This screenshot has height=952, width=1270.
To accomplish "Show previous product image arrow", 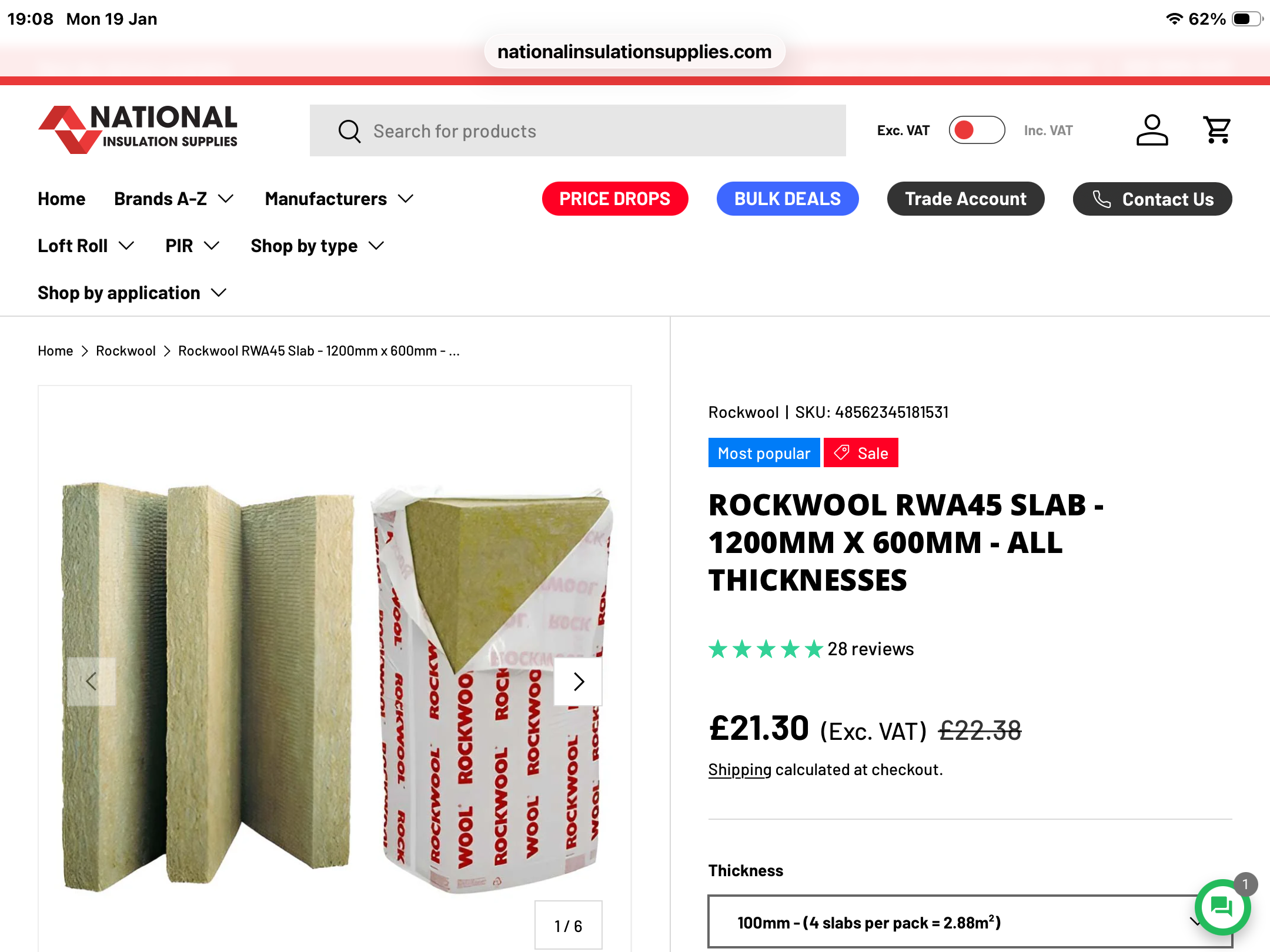I will tap(91, 681).
